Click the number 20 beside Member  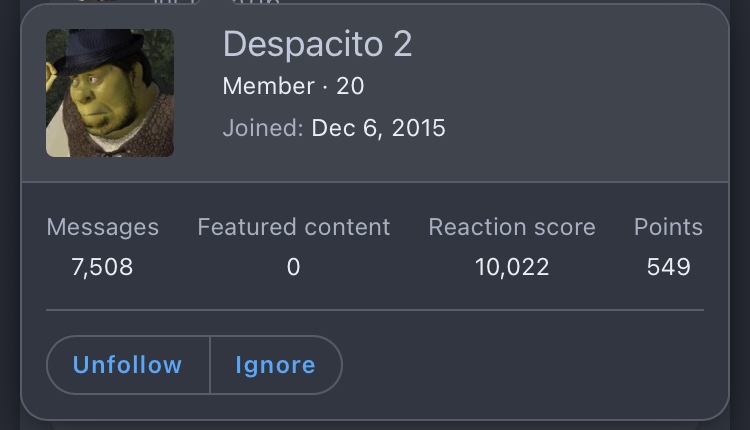[350, 87]
